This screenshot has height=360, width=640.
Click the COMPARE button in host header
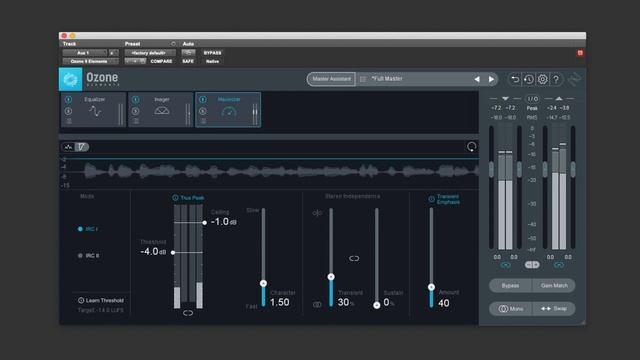[161, 61]
